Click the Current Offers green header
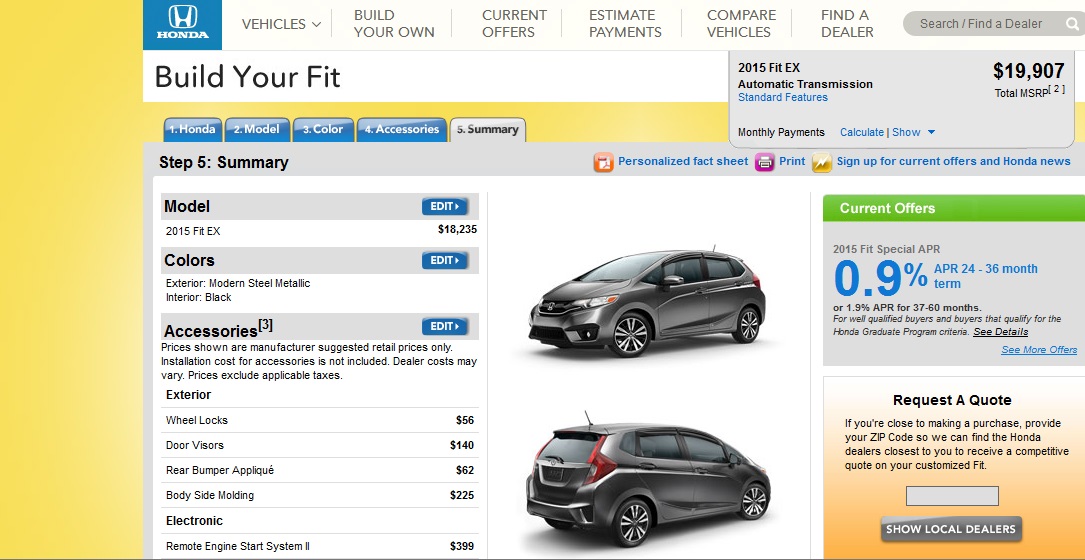 954,208
